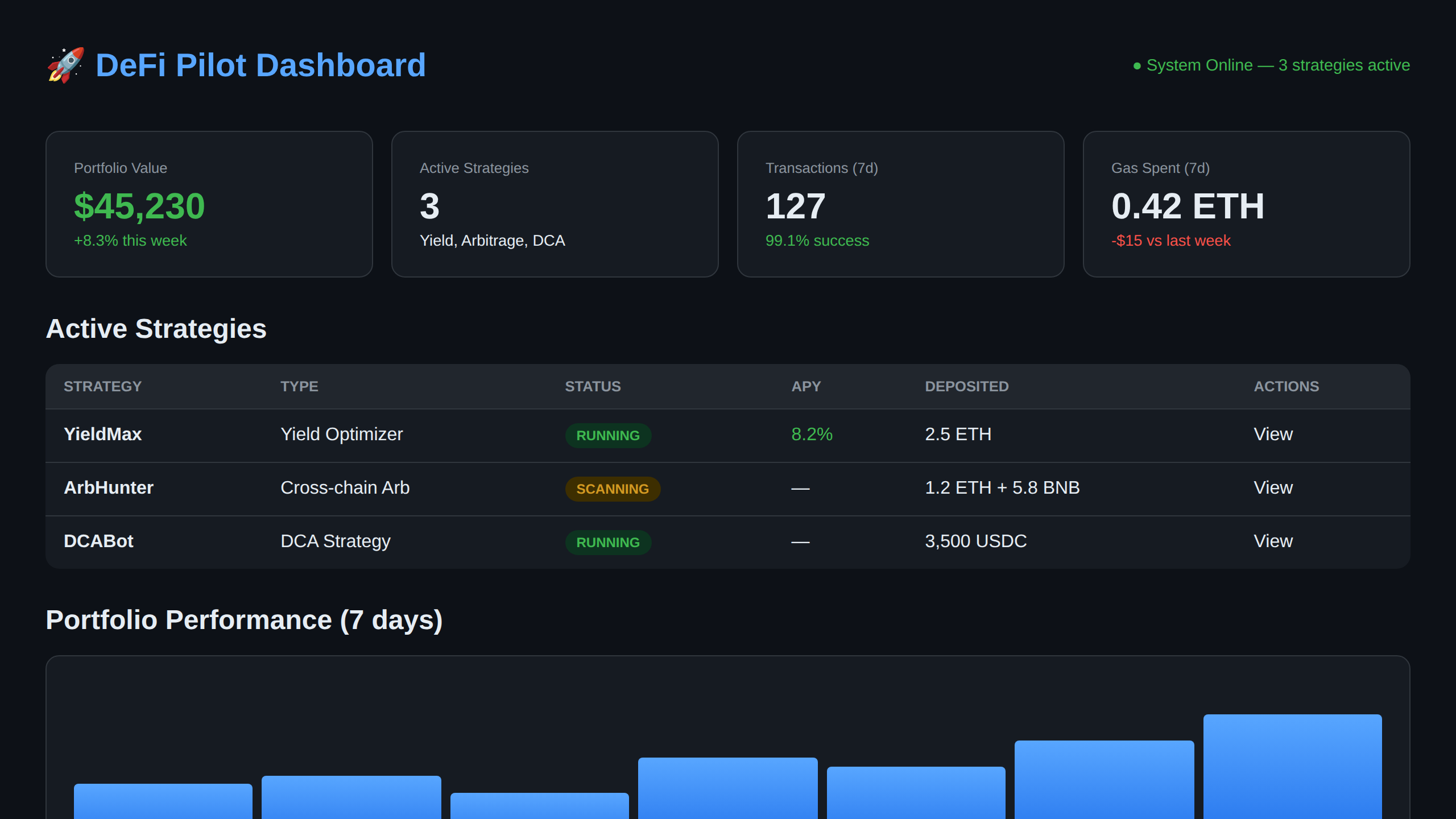Click the STRATEGY column header
Image resolution: width=1456 pixels, height=819 pixels.
(102, 386)
